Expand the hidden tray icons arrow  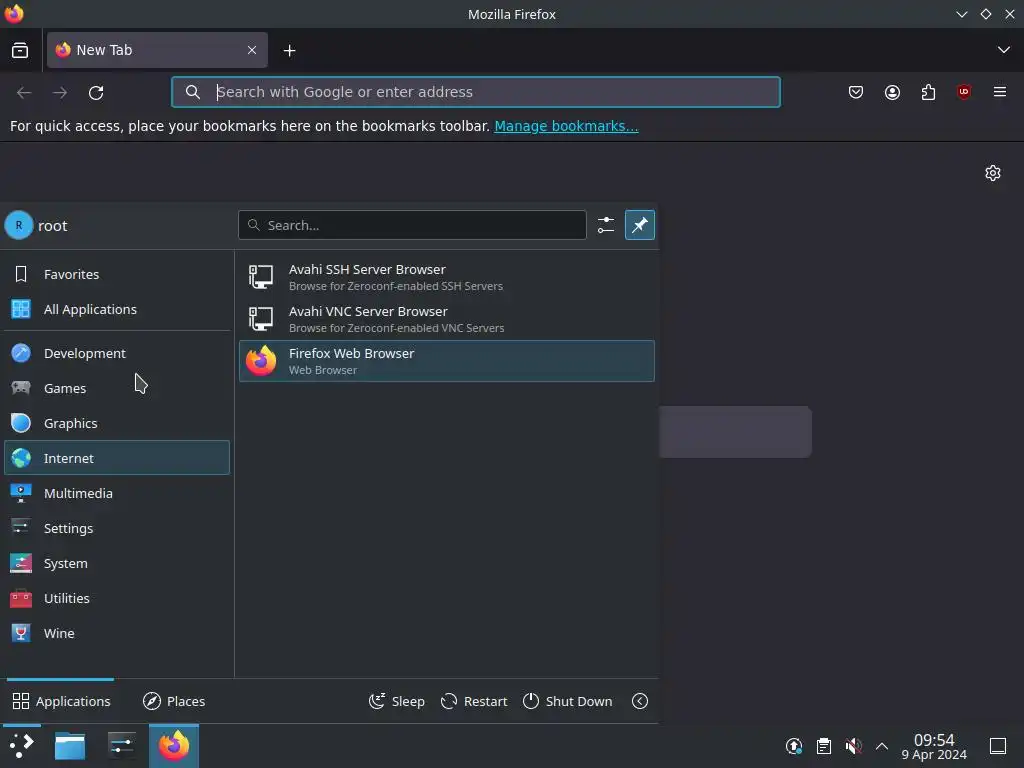882,746
